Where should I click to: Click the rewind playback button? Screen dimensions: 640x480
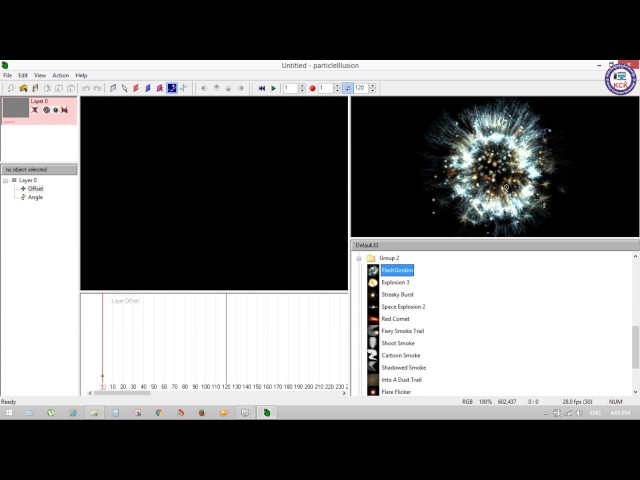[262, 88]
